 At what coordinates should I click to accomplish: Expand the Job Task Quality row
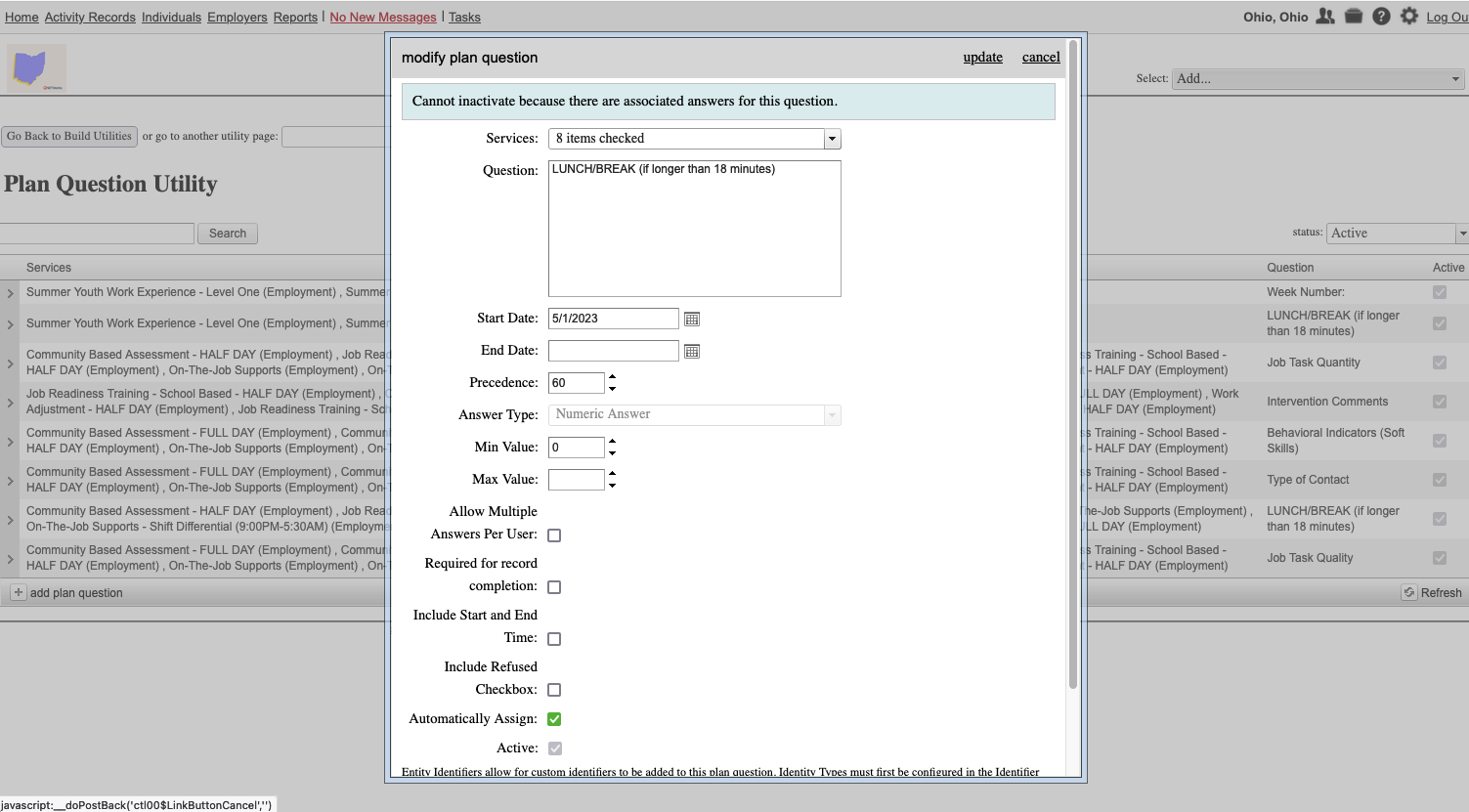[x=10, y=559]
